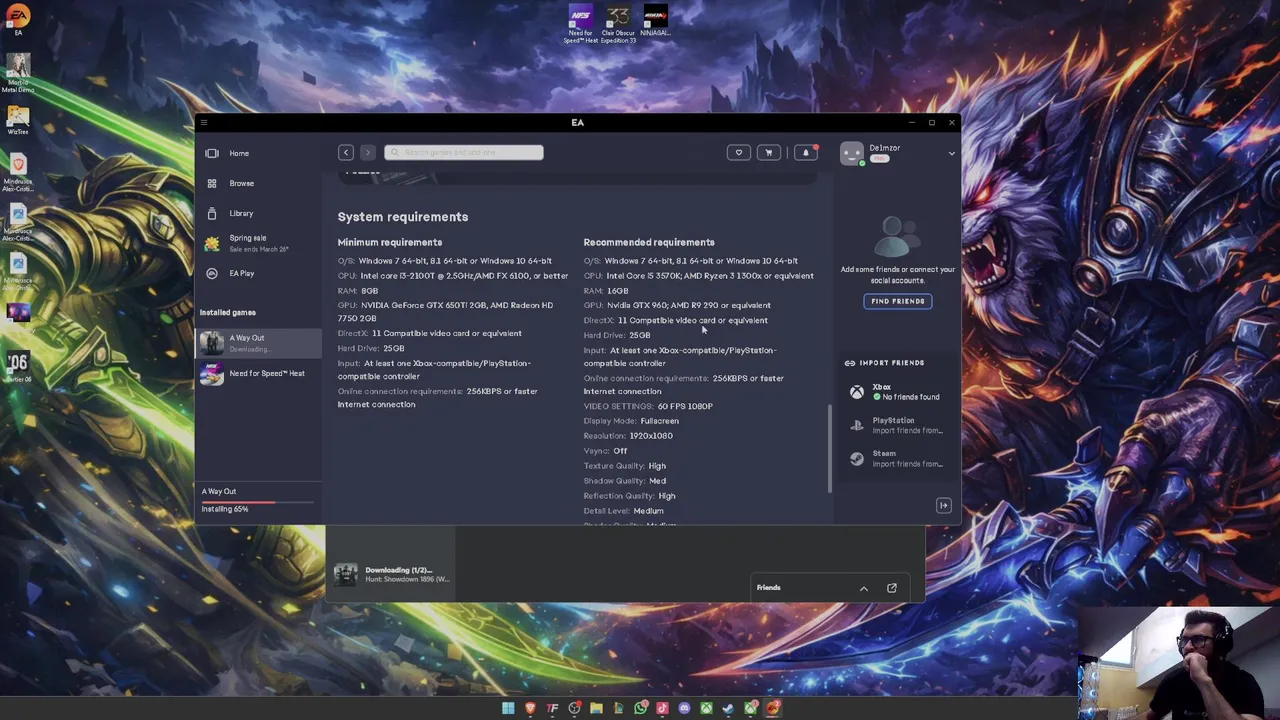Open WizTree desktop shortcut

pyautogui.click(x=18, y=120)
